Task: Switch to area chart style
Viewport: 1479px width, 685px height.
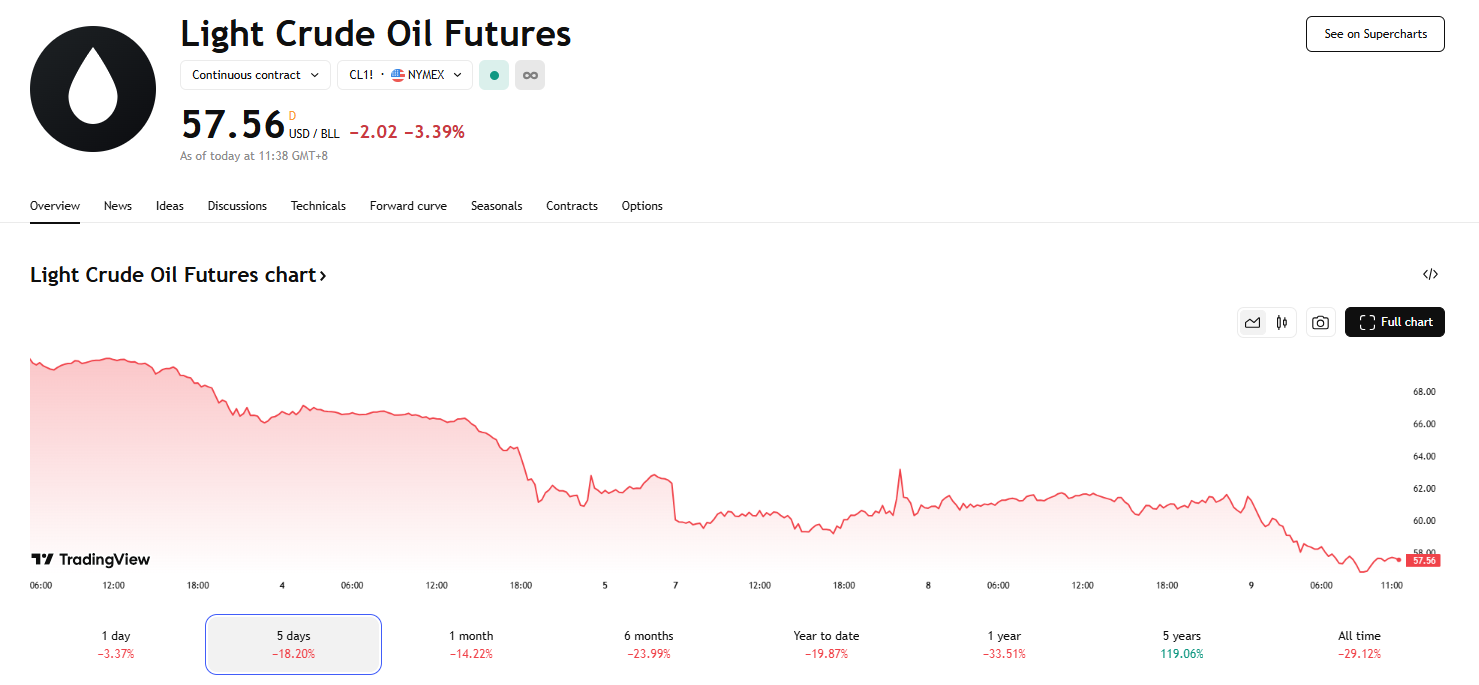Action: point(1252,322)
